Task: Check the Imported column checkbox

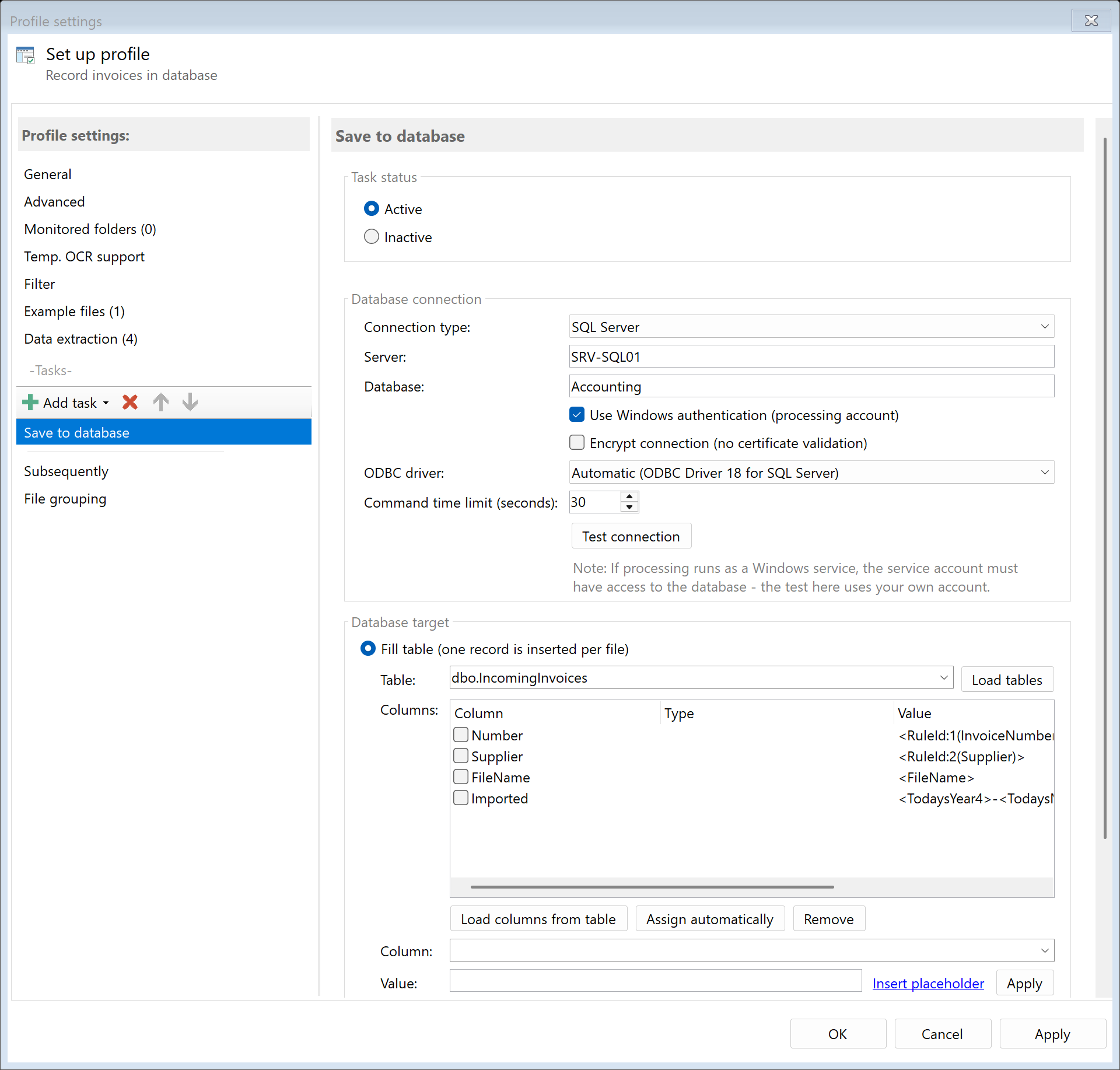Action: (x=461, y=798)
